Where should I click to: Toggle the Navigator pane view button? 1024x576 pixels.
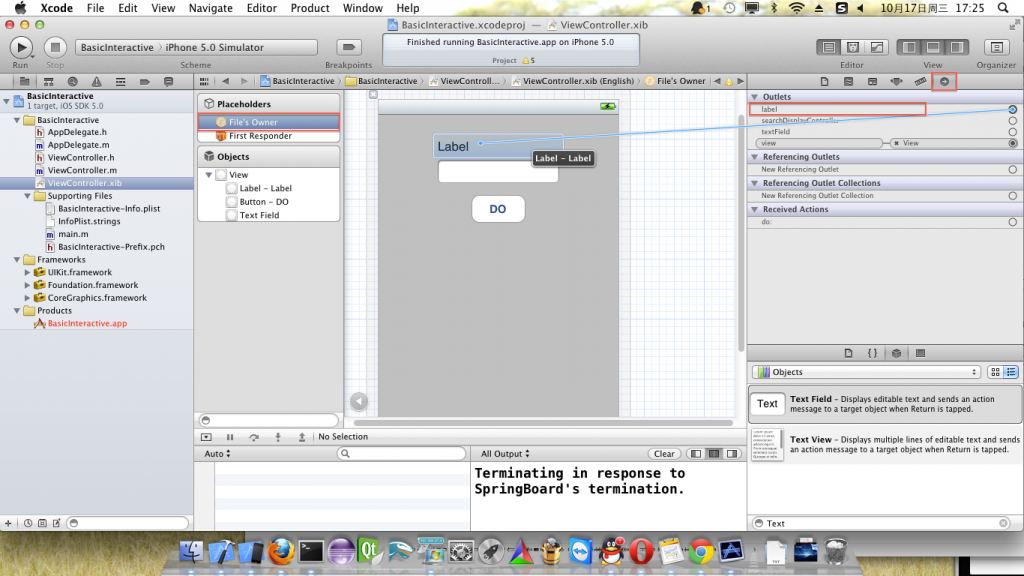coord(909,47)
